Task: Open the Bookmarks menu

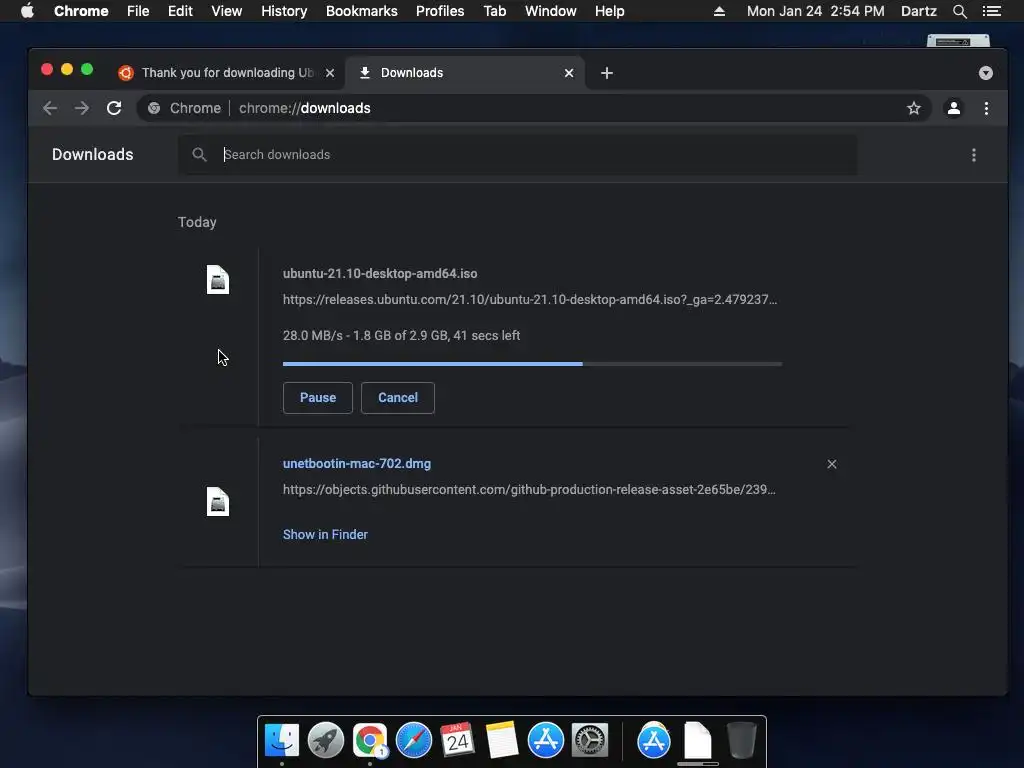Action: click(x=362, y=11)
